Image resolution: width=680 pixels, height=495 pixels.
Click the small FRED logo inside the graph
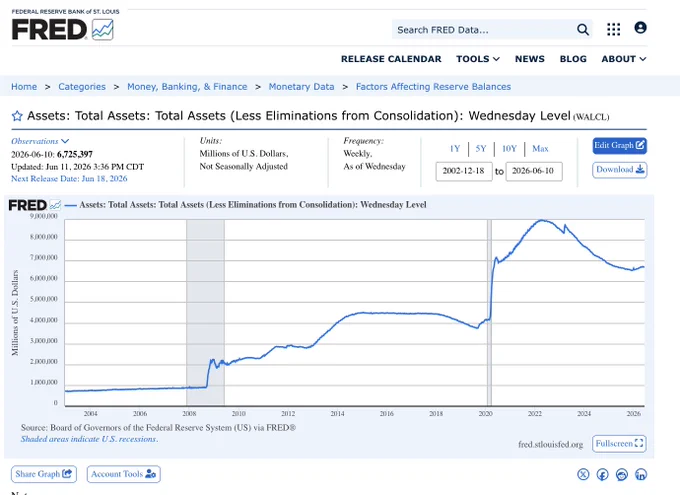34,205
